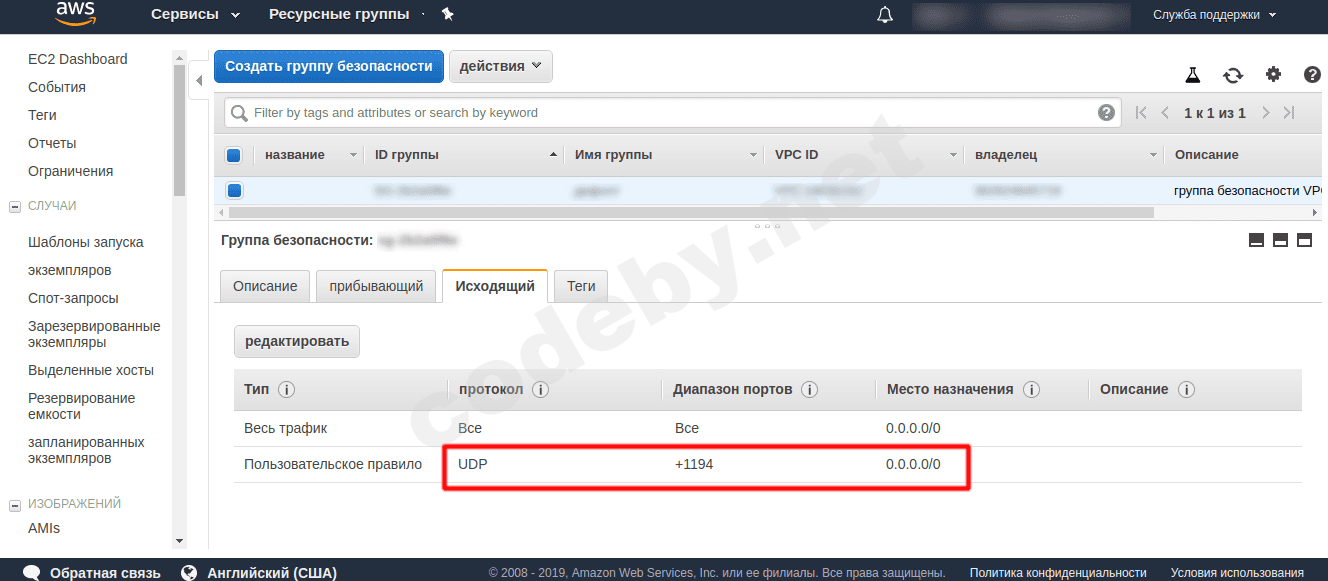
Task: Show info for Описание column
Action: tap(1186, 389)
